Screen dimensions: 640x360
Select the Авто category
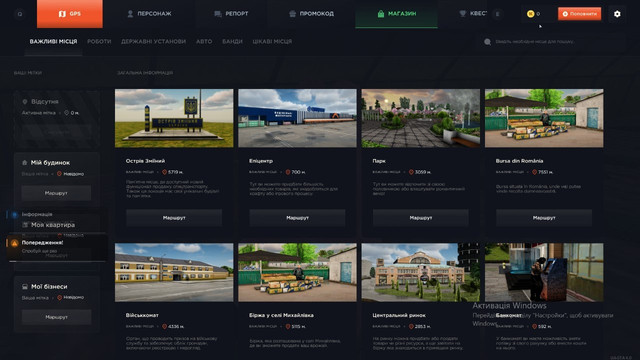[x=204, y=42]
